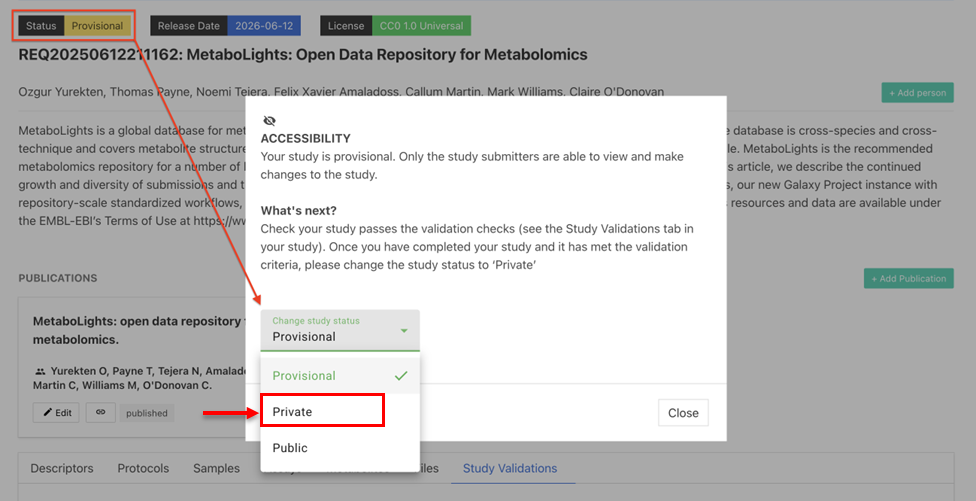This screenshot has height=501, width=976.
Task: Click the pencil Edit button on the publication
Action: (x=56, y=413)
